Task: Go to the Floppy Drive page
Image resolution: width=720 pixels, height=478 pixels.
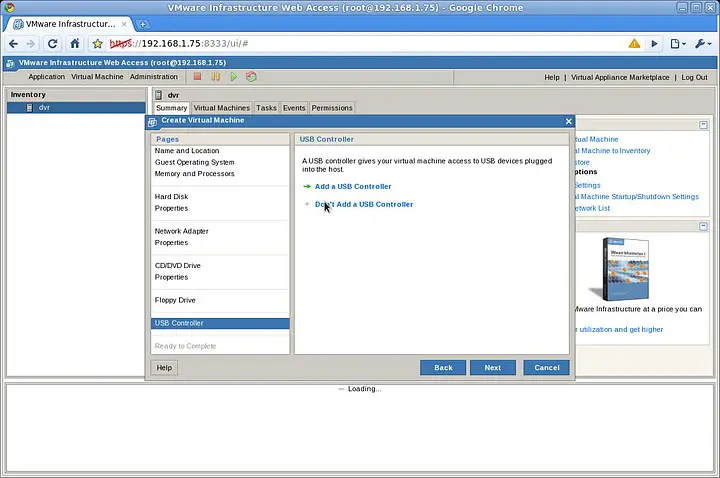Action: tap(175, 300)
